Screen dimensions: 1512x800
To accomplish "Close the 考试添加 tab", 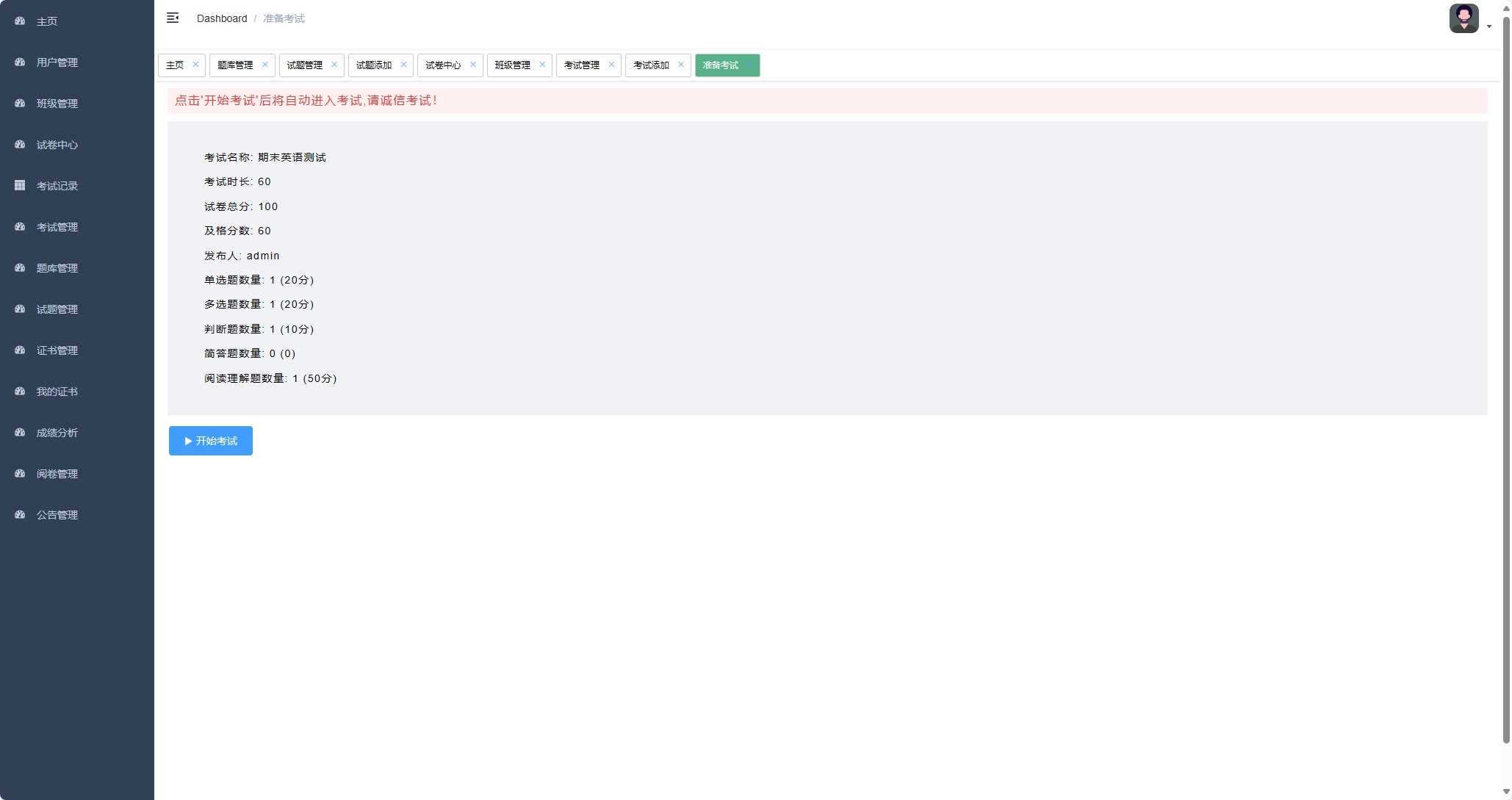I will pyautogui.click(x=681, y=65).
